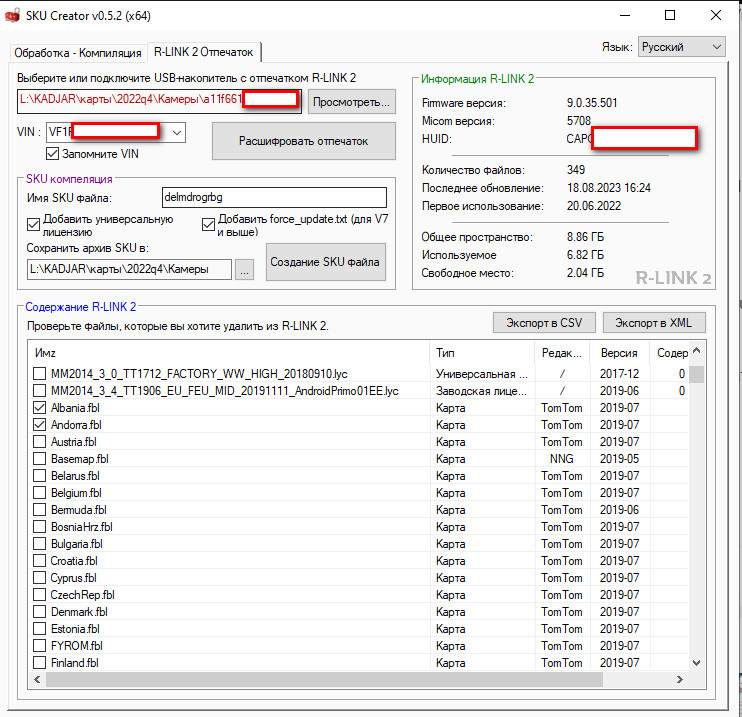
Task: Click the Просмотреть... browse button
Action: (x=352, y=102)
